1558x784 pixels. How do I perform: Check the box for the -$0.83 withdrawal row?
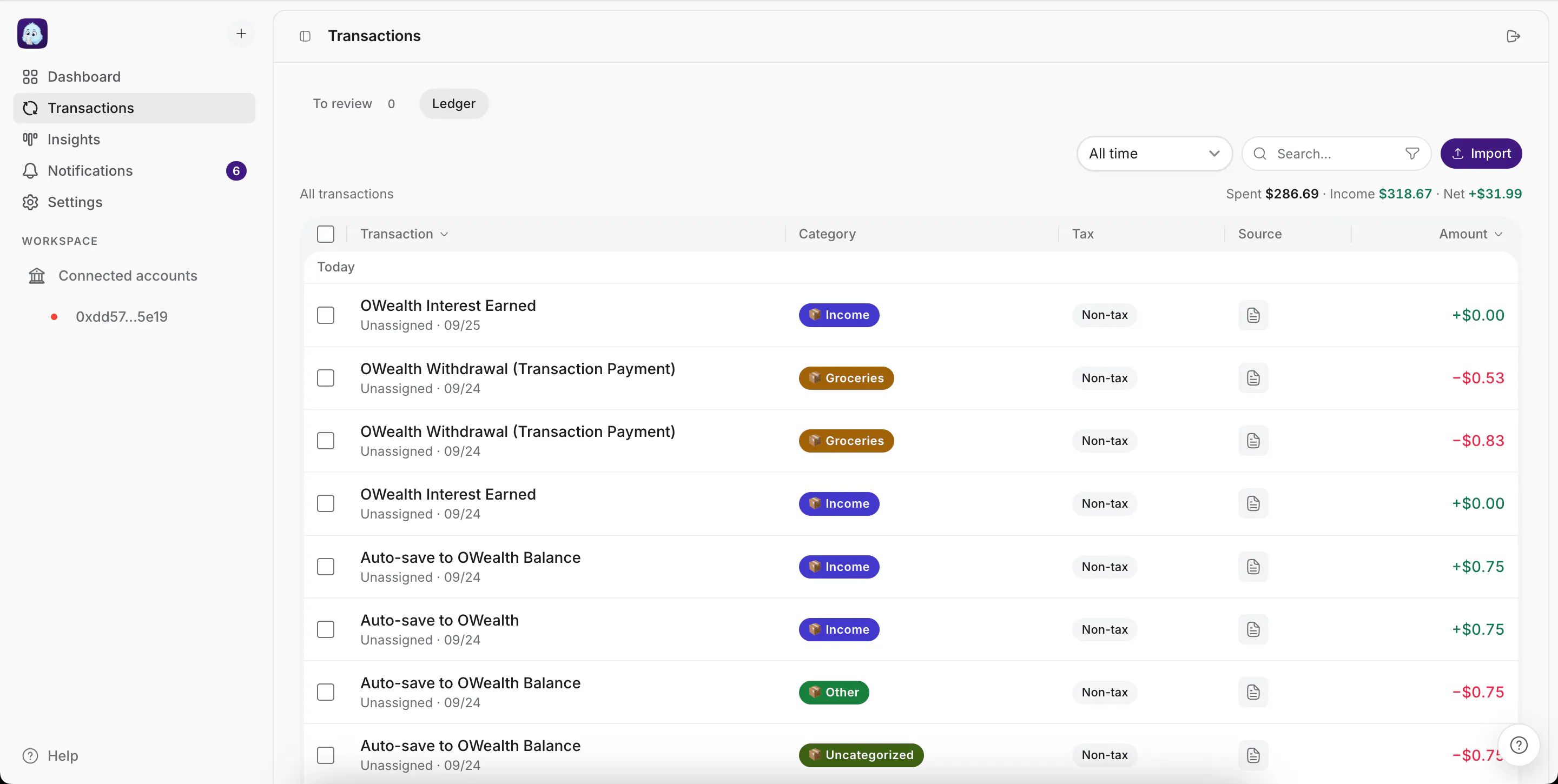tap(325, 441)
